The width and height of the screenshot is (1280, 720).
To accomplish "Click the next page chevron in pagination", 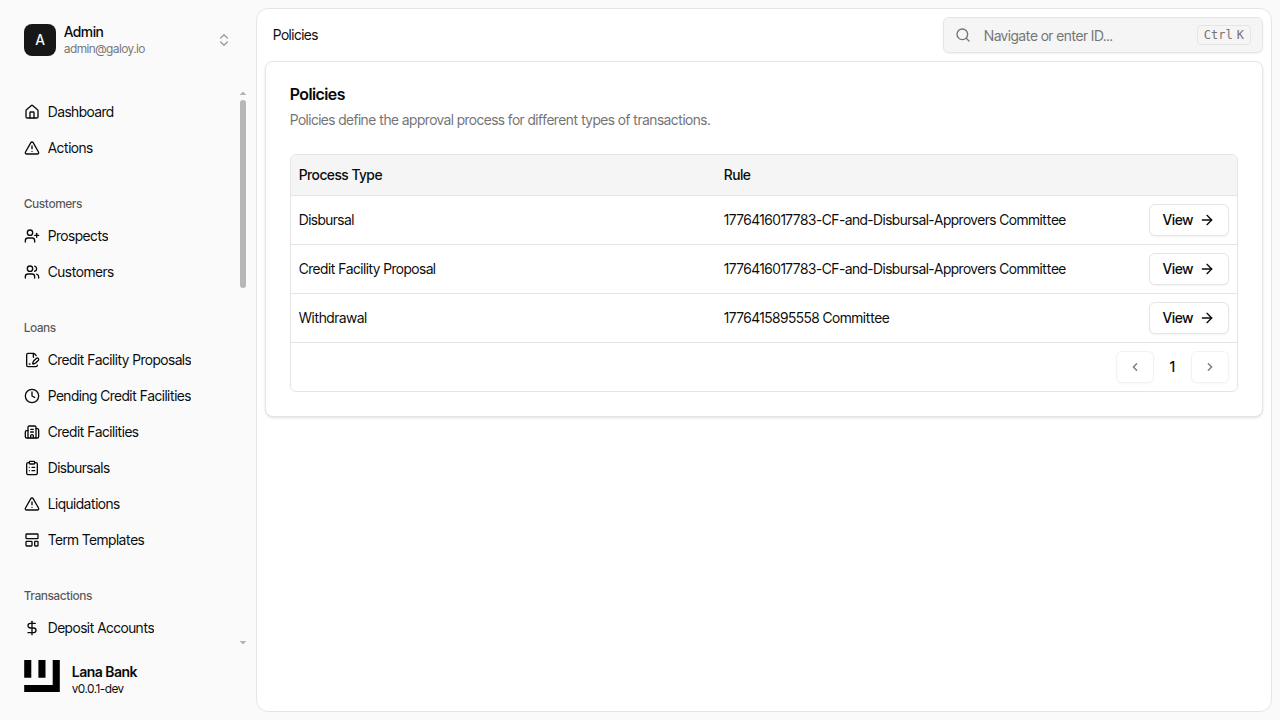I will coord(1210,367).
